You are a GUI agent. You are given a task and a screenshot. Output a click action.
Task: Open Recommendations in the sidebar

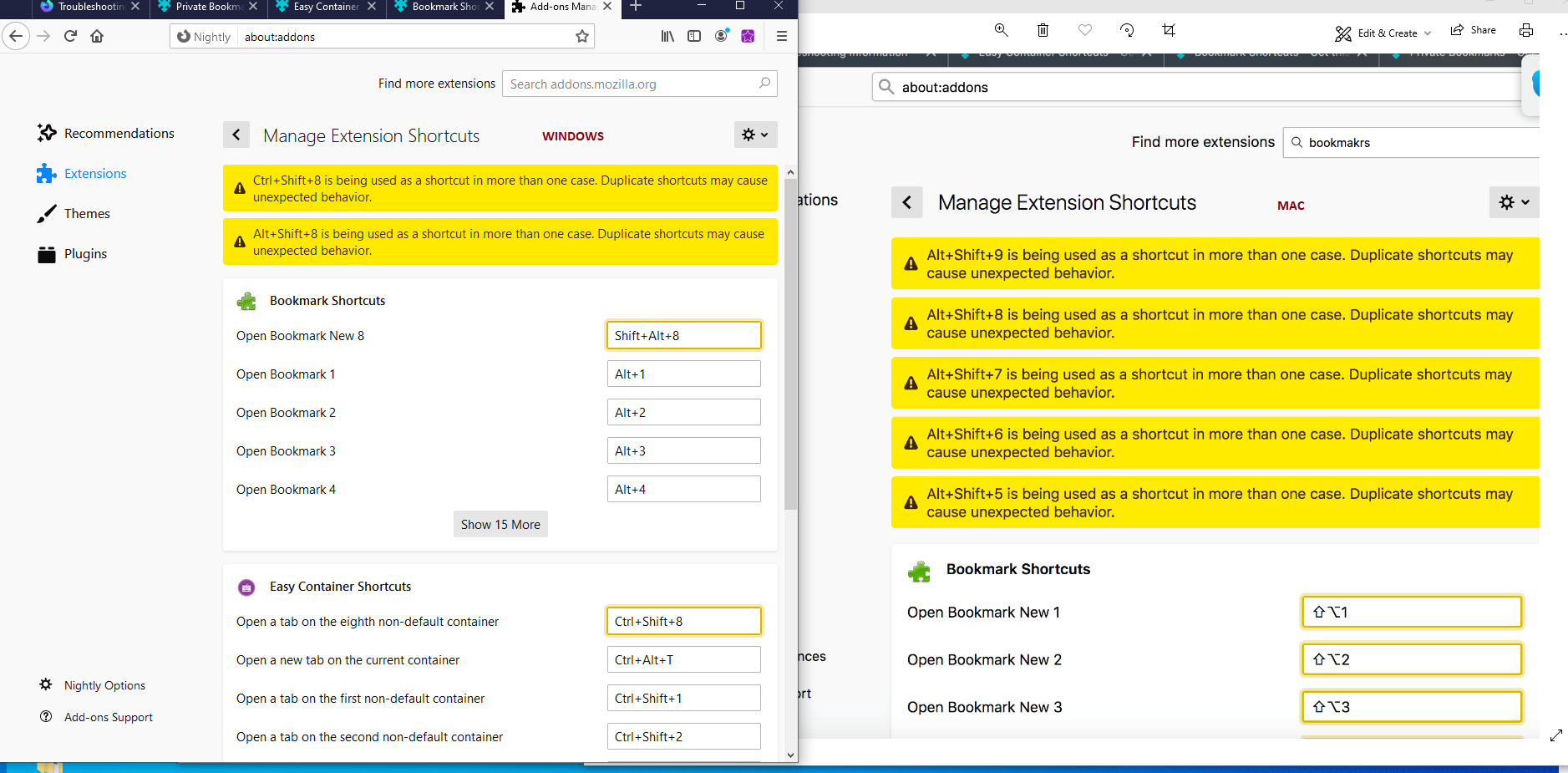pos(119,134)
